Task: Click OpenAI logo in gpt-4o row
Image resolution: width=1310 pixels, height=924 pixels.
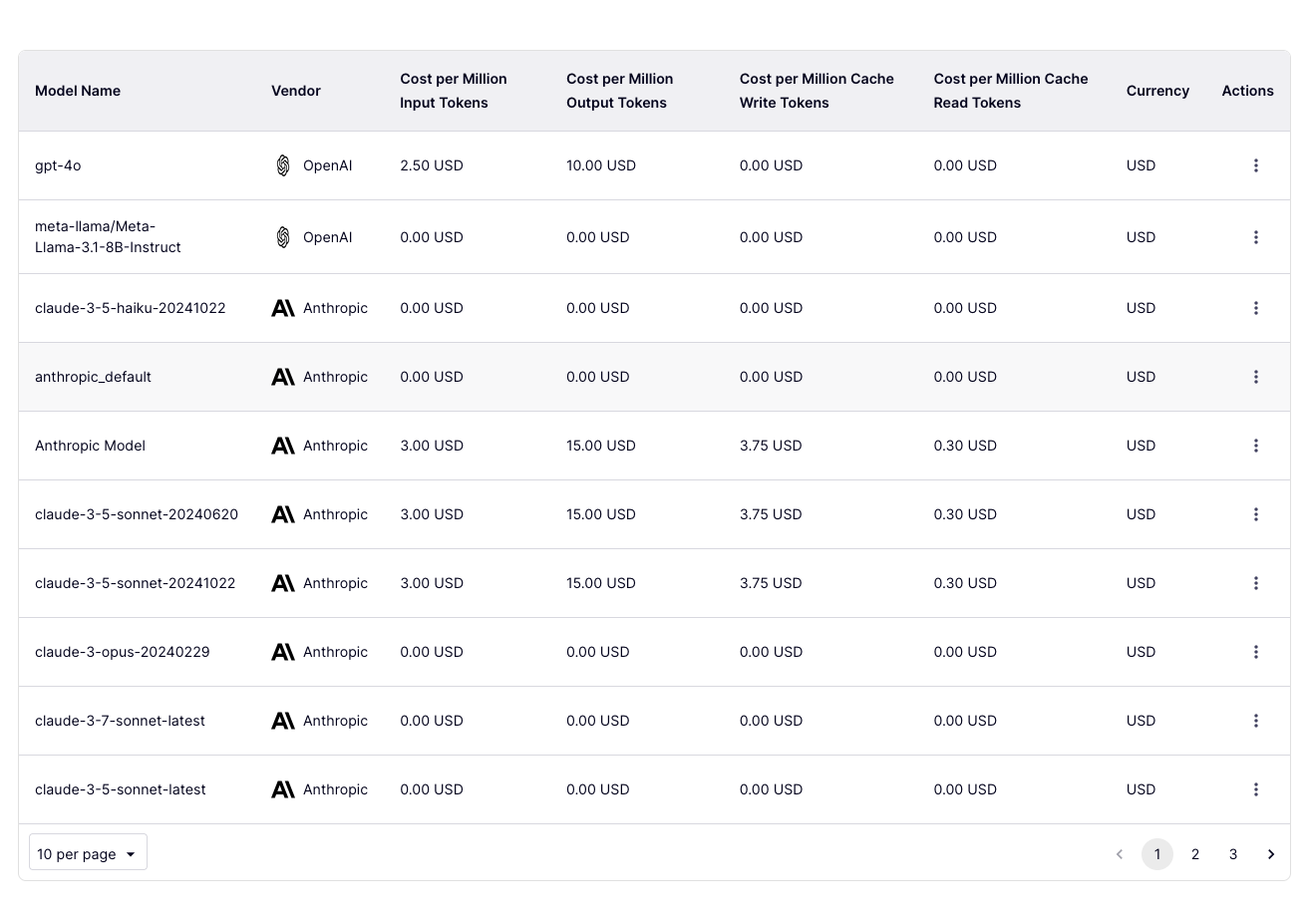Action: coord(283,165)
